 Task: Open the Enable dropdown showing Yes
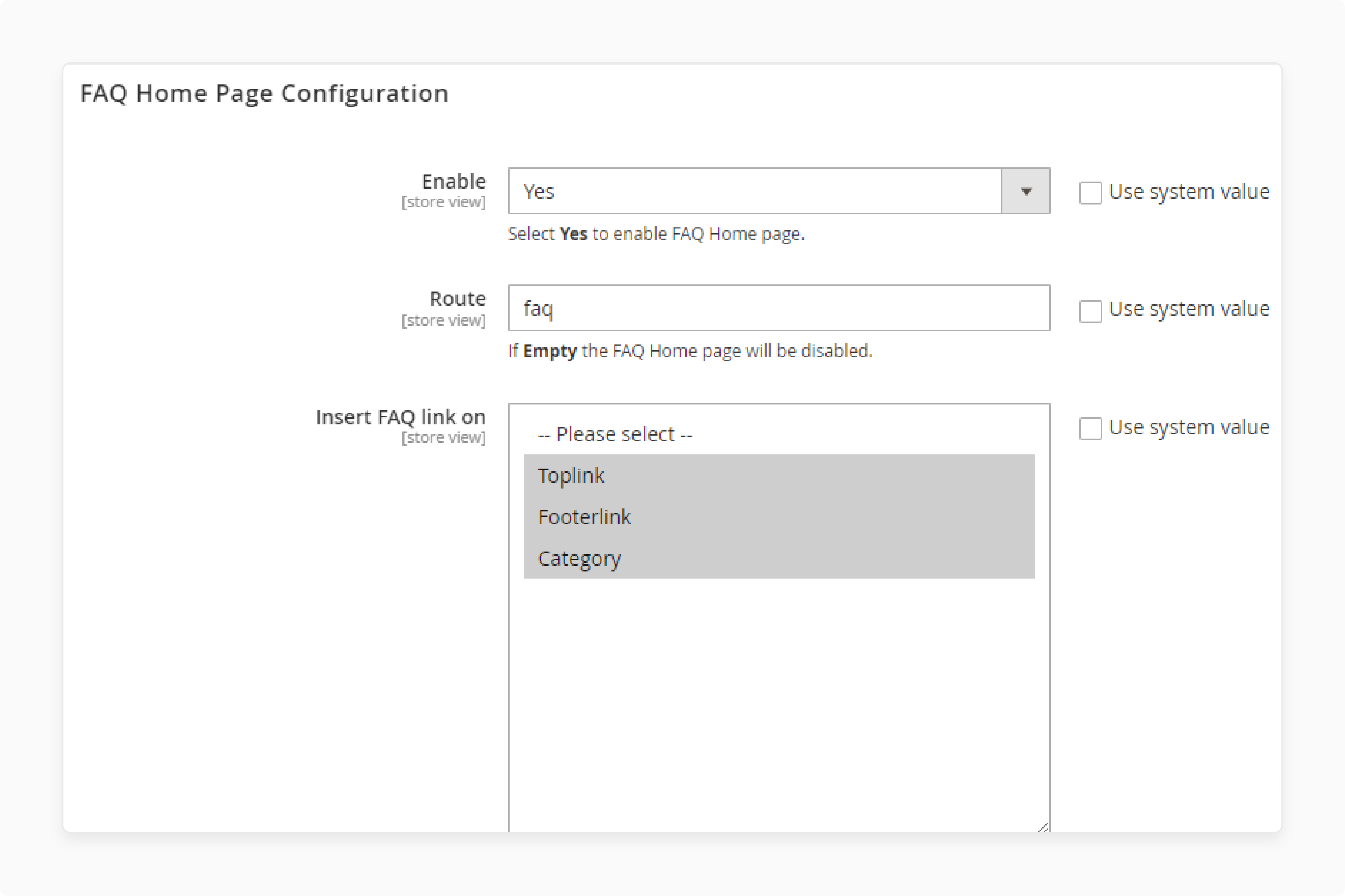779,191
